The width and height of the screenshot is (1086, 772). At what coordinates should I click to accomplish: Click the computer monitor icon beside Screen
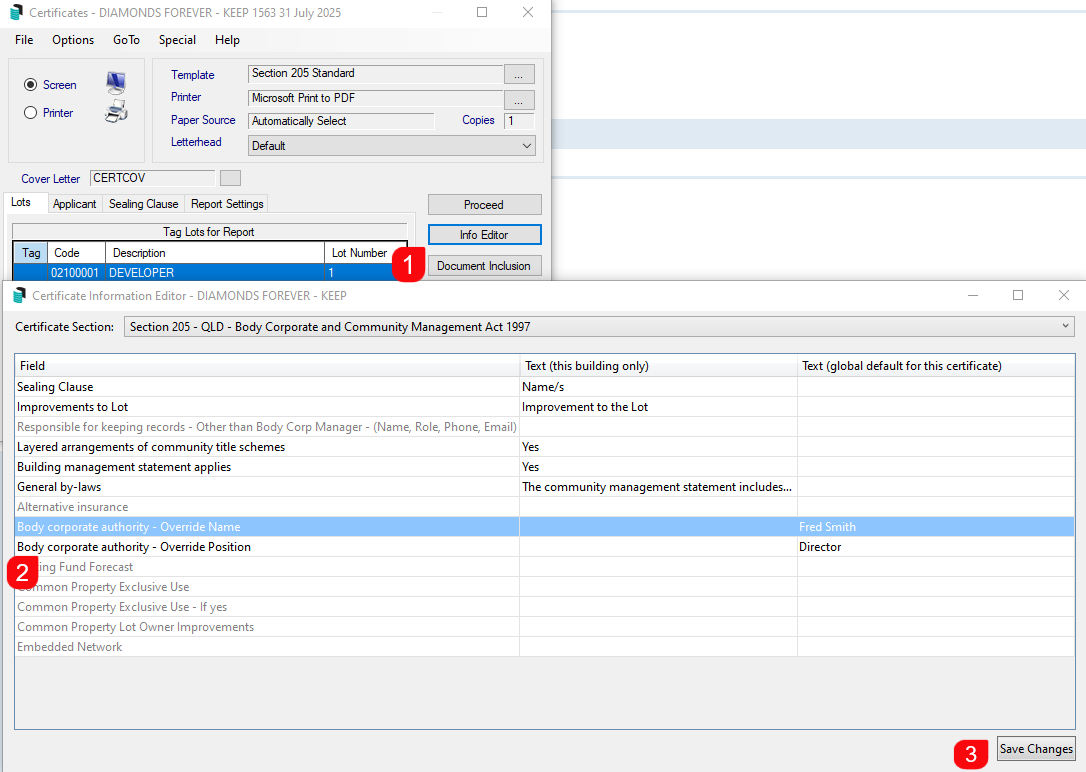[116, 83]
